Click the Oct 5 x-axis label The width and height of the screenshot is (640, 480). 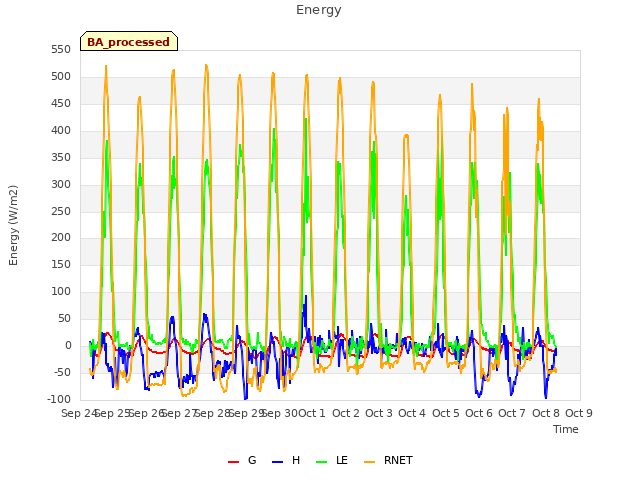[x=446, y=413]
